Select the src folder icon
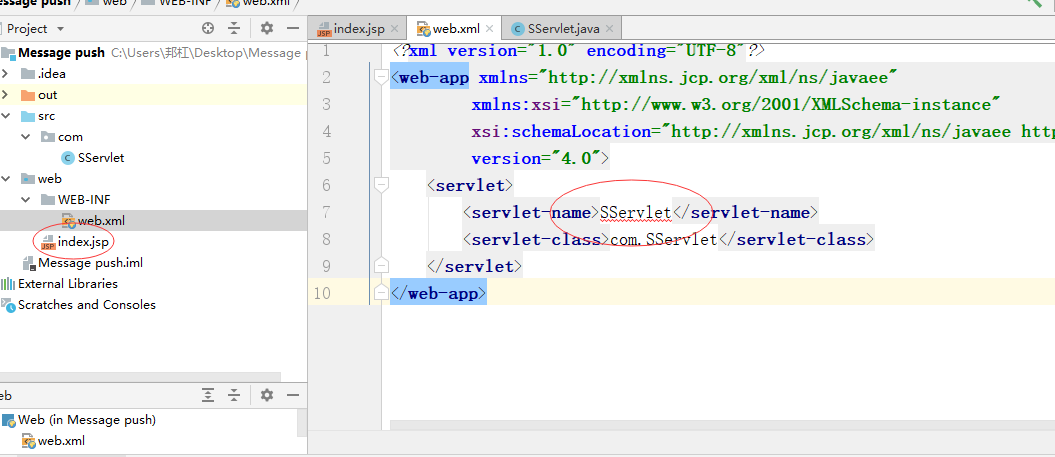 [x=28, y=116]
